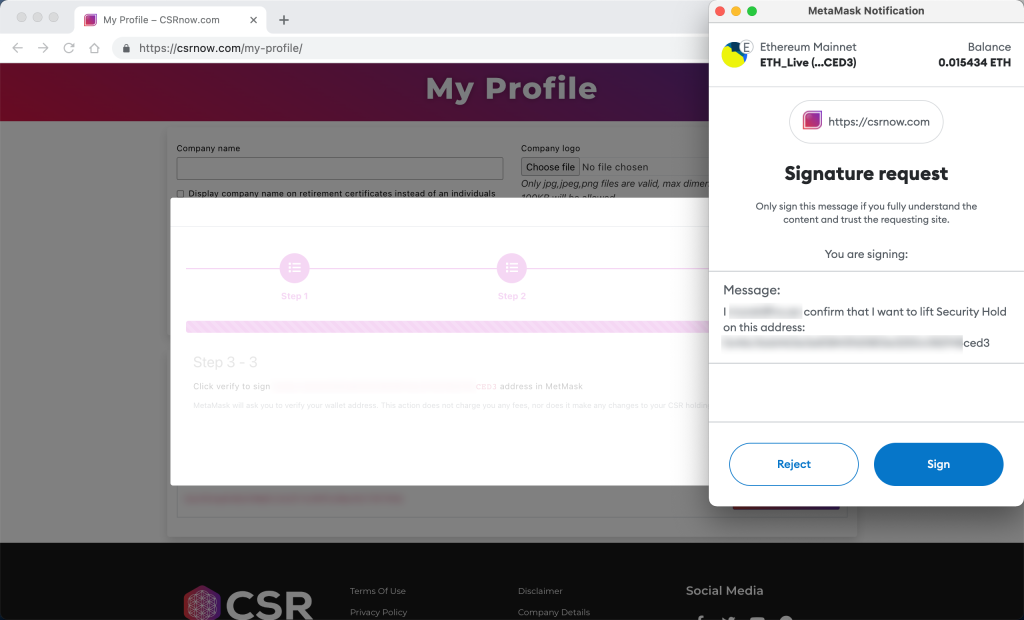Toggle the display company name checkbox
Screen dimensions: 1024x620
[x=180, y=193]
